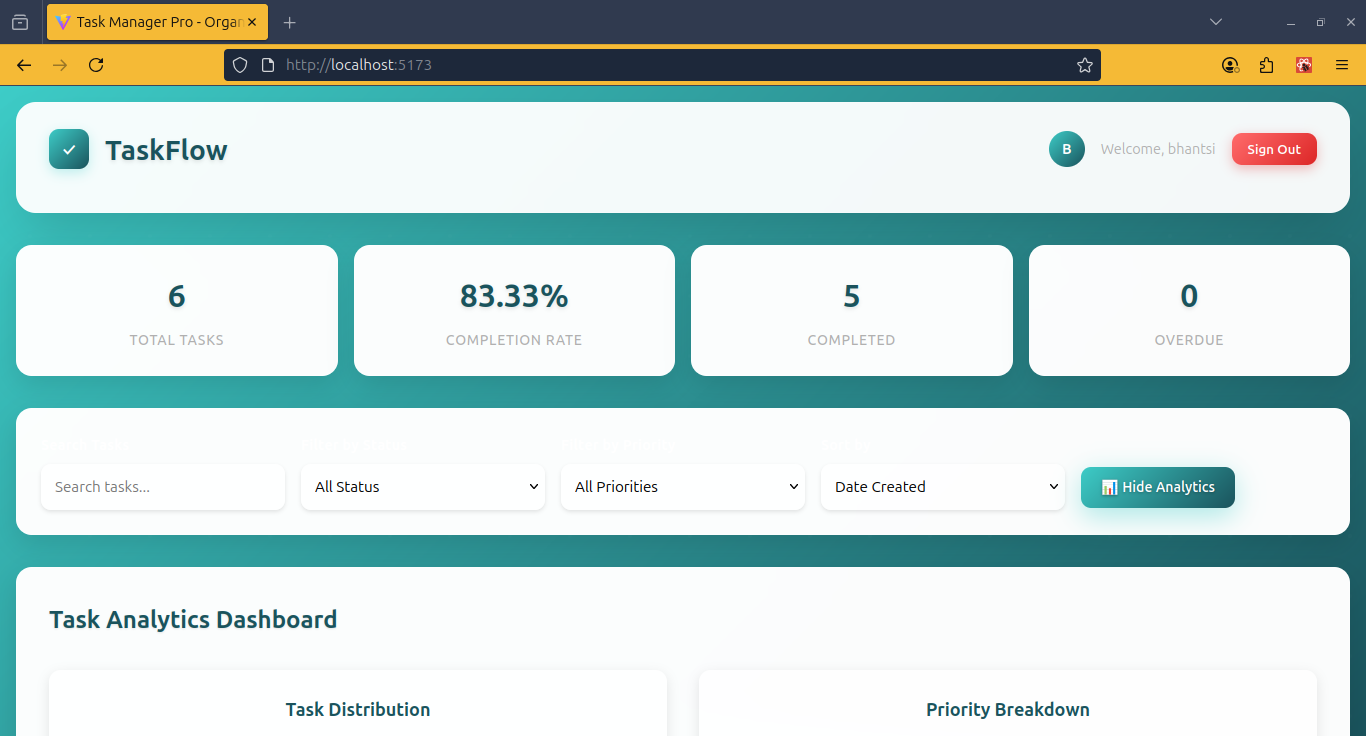Open the Date Created sort dropdown
The width and height of the screenshot is (1366, 736).
point(942,487)
